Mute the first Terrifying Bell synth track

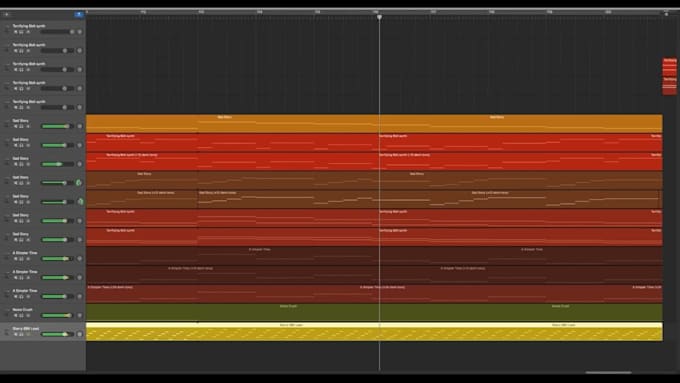point(16,32)
